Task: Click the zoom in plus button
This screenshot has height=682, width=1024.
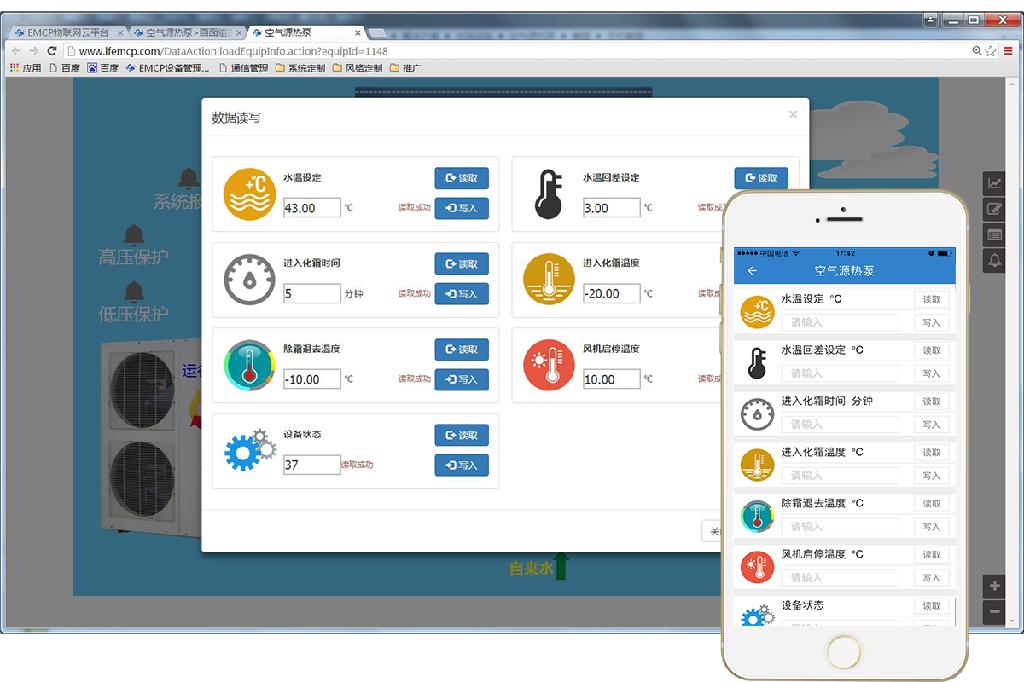Action: [x=994, y=586]
